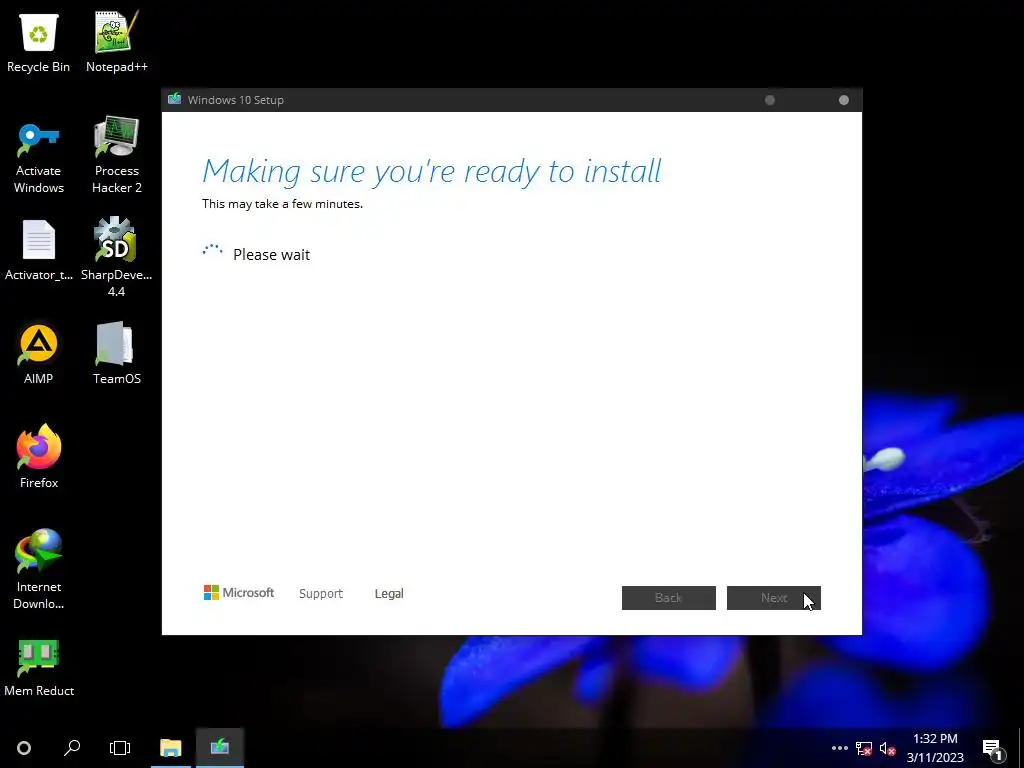Open the Start button on taskbar
The image size is (1024, 768).
point(24,748)
